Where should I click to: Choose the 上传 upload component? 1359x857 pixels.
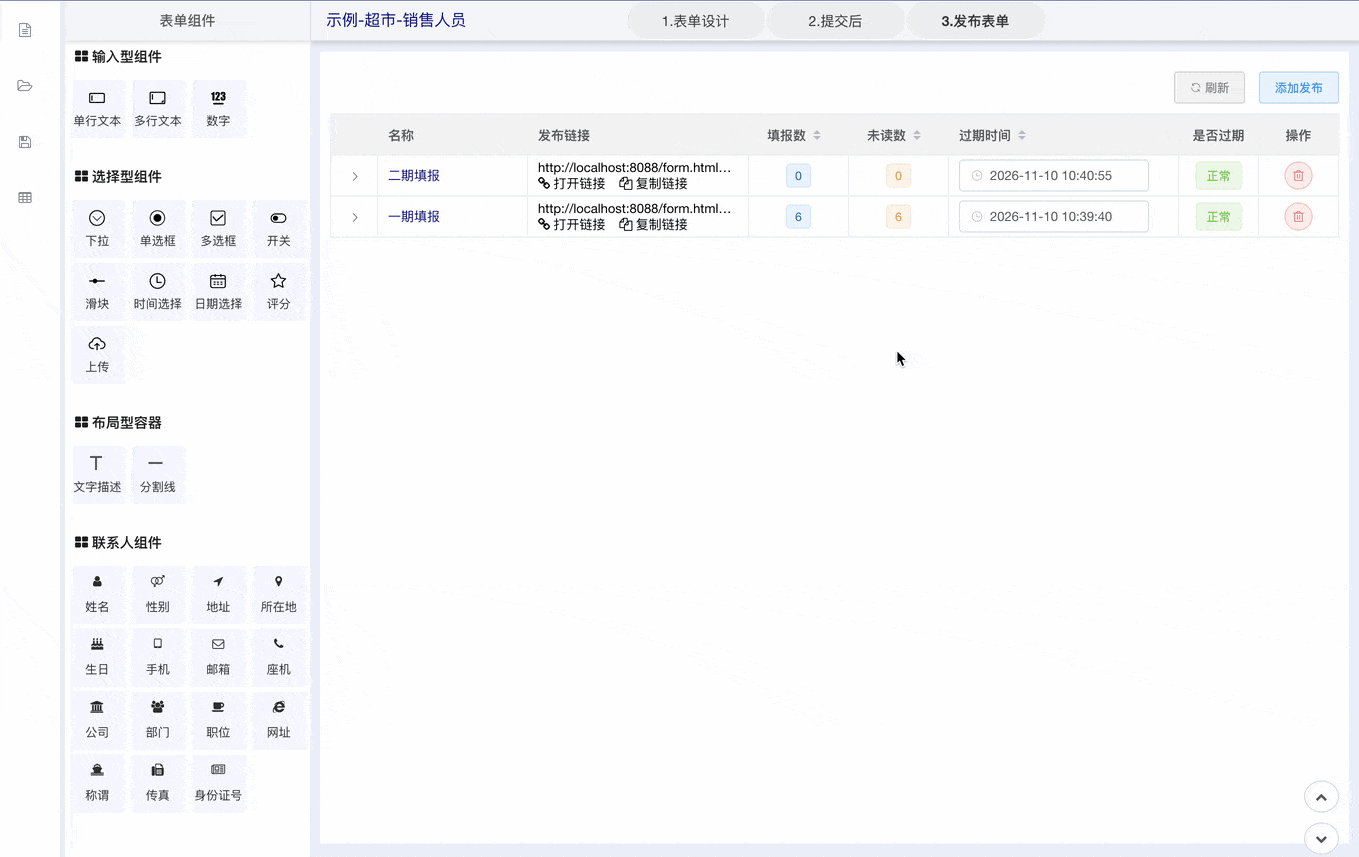(97, 354)
